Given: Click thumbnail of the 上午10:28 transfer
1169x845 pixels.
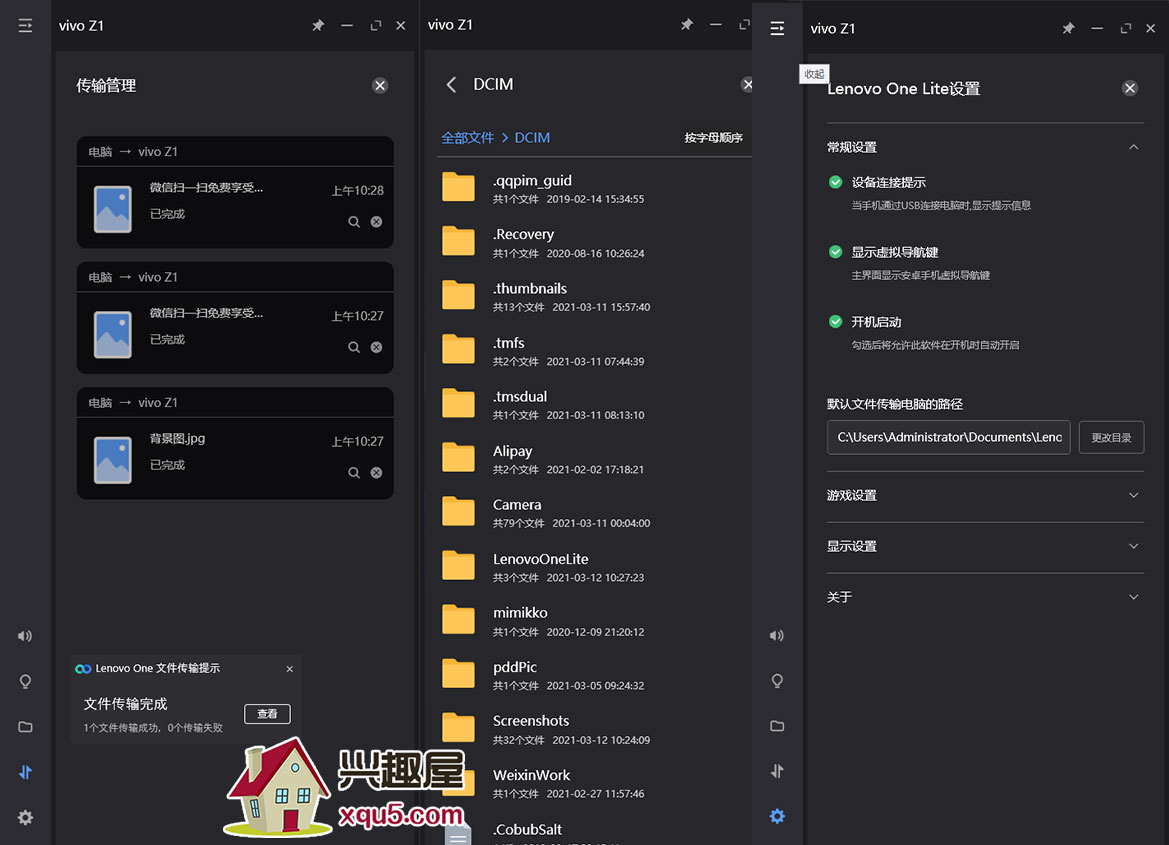Looking at the screenshot, I should point(113,209).
